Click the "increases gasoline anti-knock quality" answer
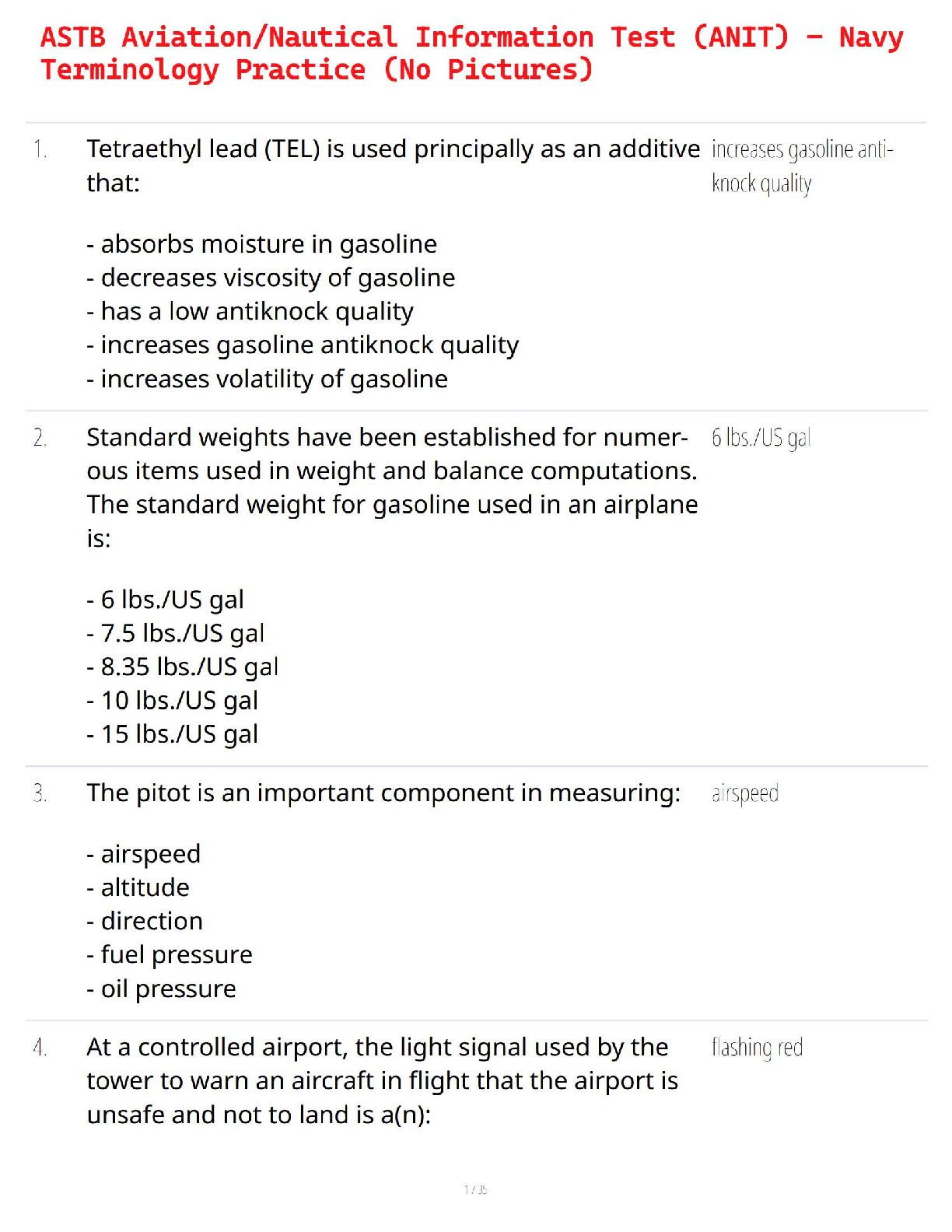 pyautogui.click(x=801, y=166)
